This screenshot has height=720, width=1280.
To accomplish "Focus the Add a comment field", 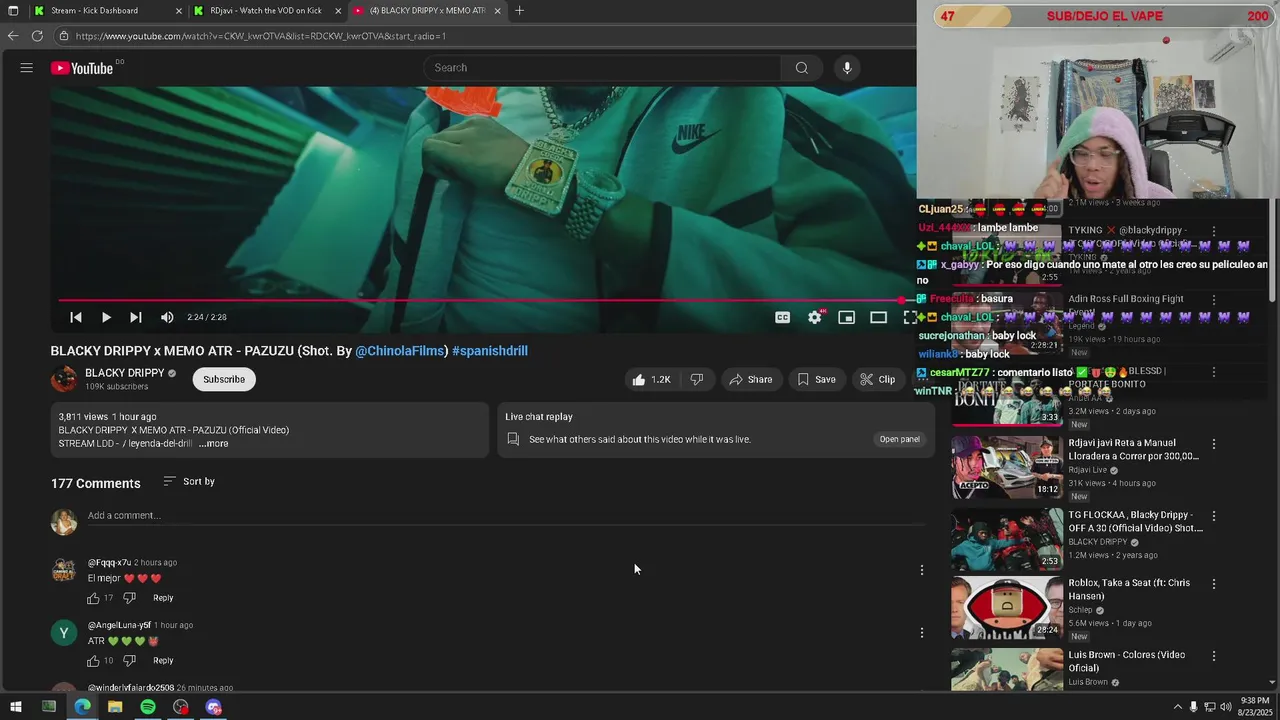I will 506,516.
